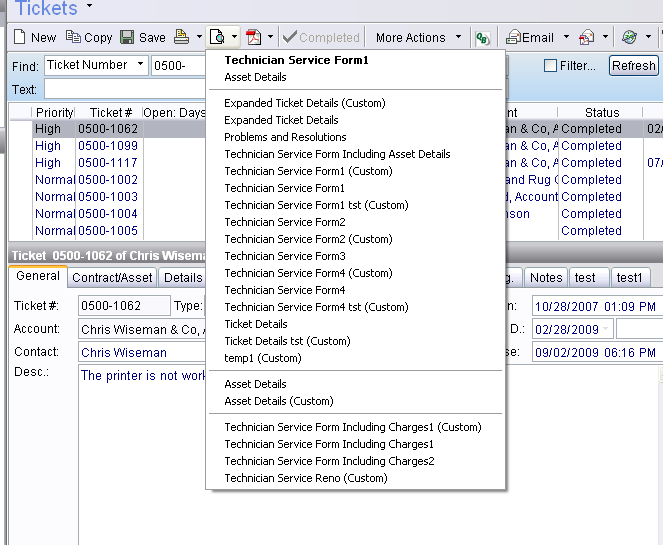This screenshot has height=545, width=663.
Task: Select Technician Service Reno (Custom) entry
Action: pyautogui.click(x=305, y=478)
